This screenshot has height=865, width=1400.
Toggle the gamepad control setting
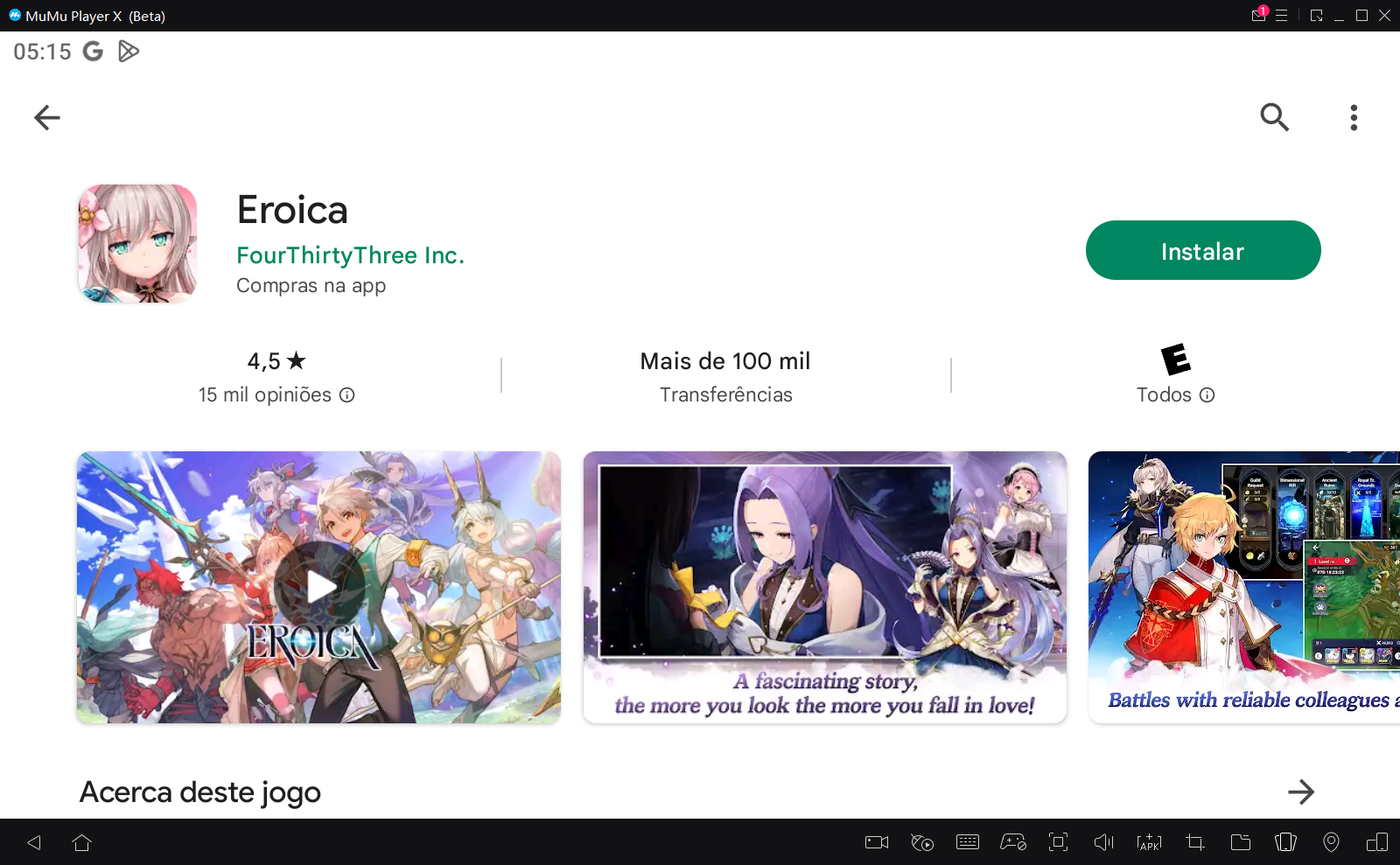1013,842
